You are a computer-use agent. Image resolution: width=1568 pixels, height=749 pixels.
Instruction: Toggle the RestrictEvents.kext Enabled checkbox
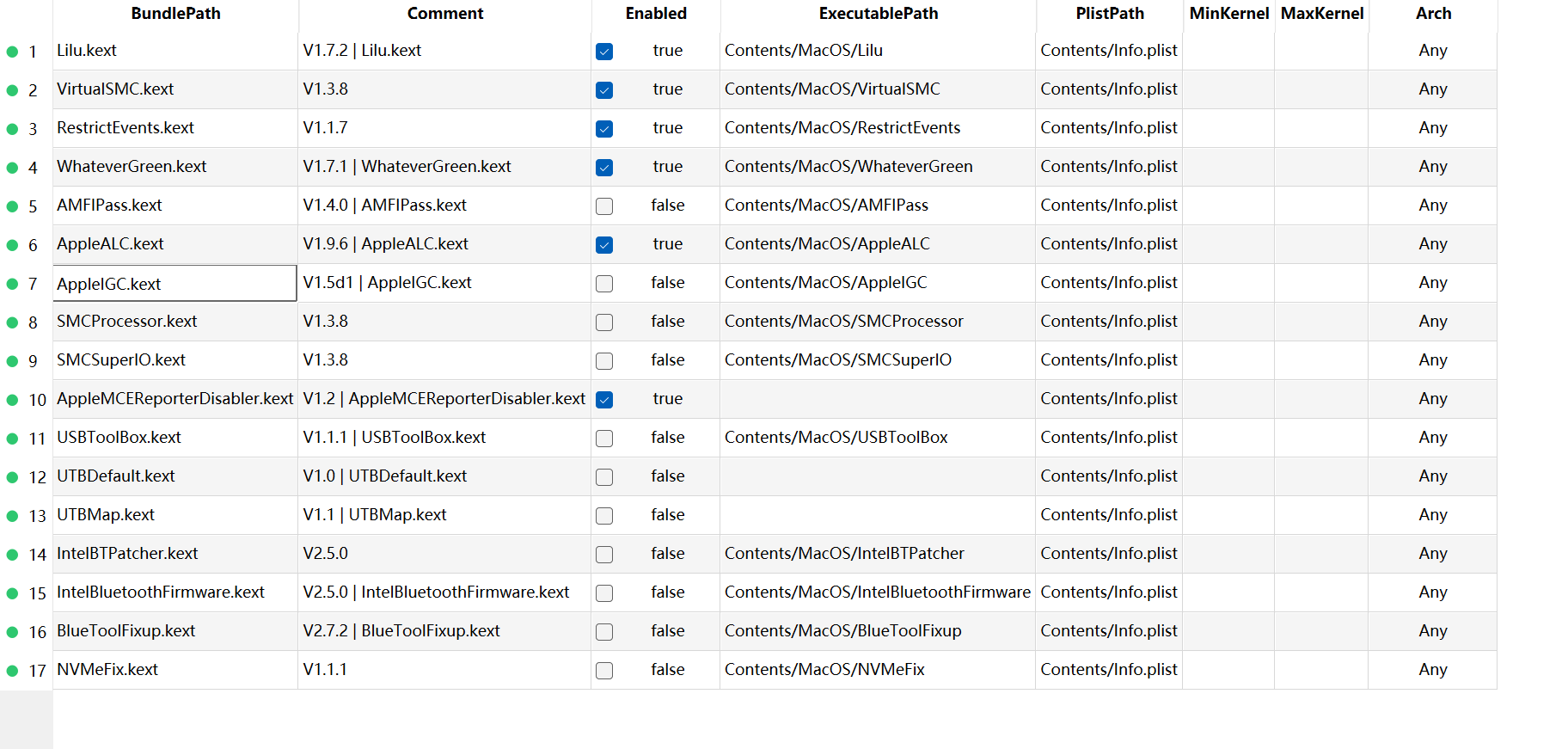[x=604, y=129]
